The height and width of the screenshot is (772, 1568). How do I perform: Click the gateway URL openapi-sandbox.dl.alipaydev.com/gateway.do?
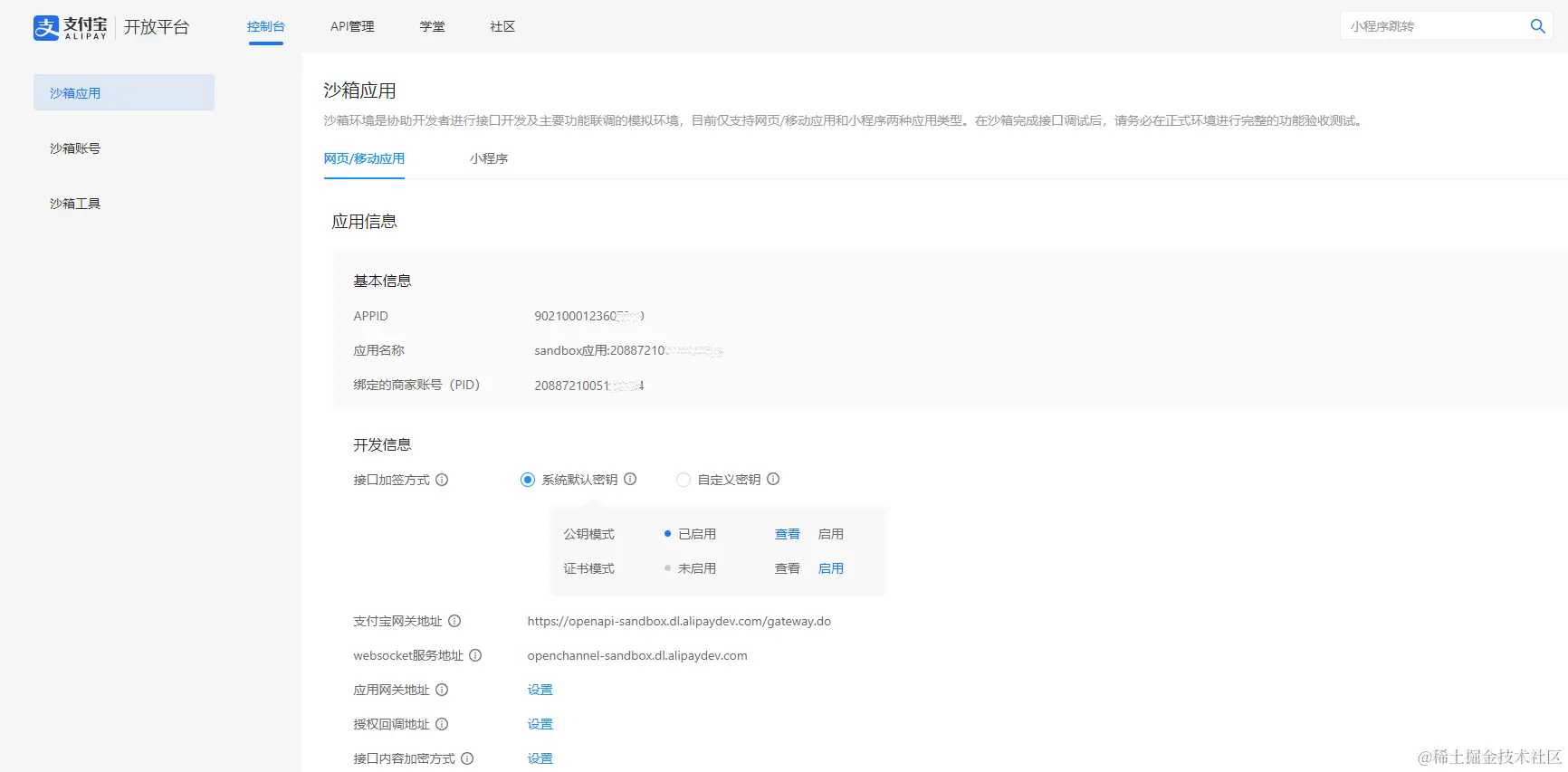click(679, 621)
